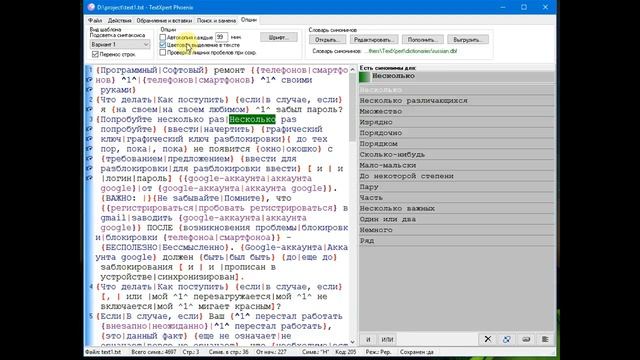The width and height of the screenshot is (640, 360).
Task: Click the И button below the synonyms
Action: coord(368,339)
